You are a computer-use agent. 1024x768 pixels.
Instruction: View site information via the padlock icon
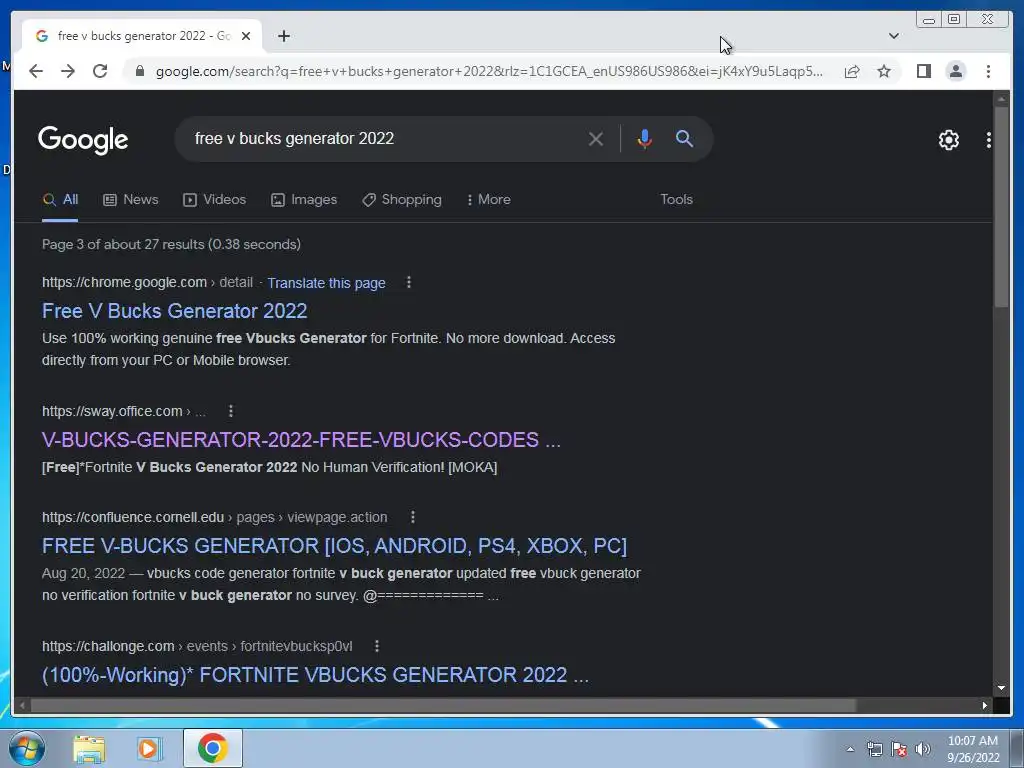(x=139, y=71)
